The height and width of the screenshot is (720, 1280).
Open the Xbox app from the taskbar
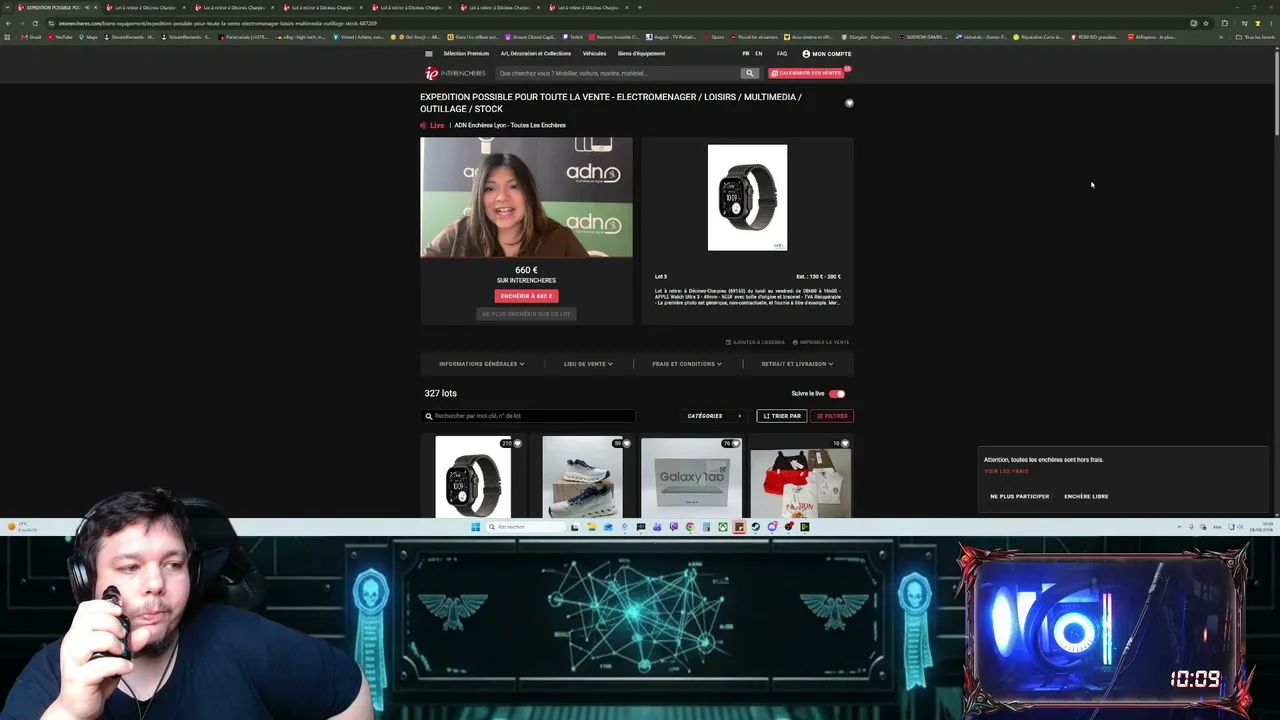pyautogui.click(x=722, y=527)
